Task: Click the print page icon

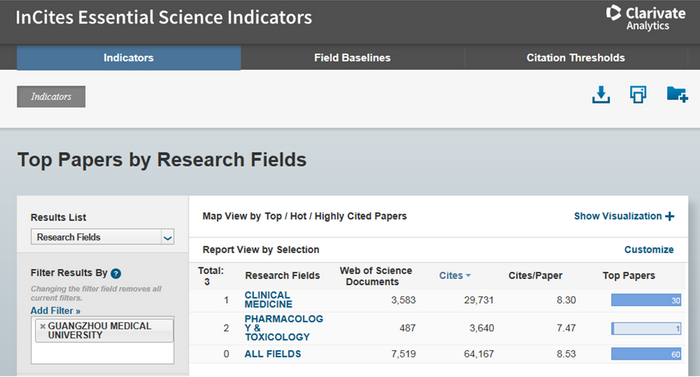Action: [638, 95]
